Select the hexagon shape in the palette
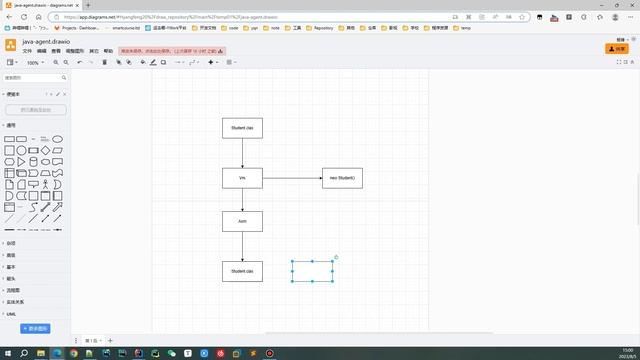Image resolution: width=640 pixels, height=360 pixels. [9, 162]
